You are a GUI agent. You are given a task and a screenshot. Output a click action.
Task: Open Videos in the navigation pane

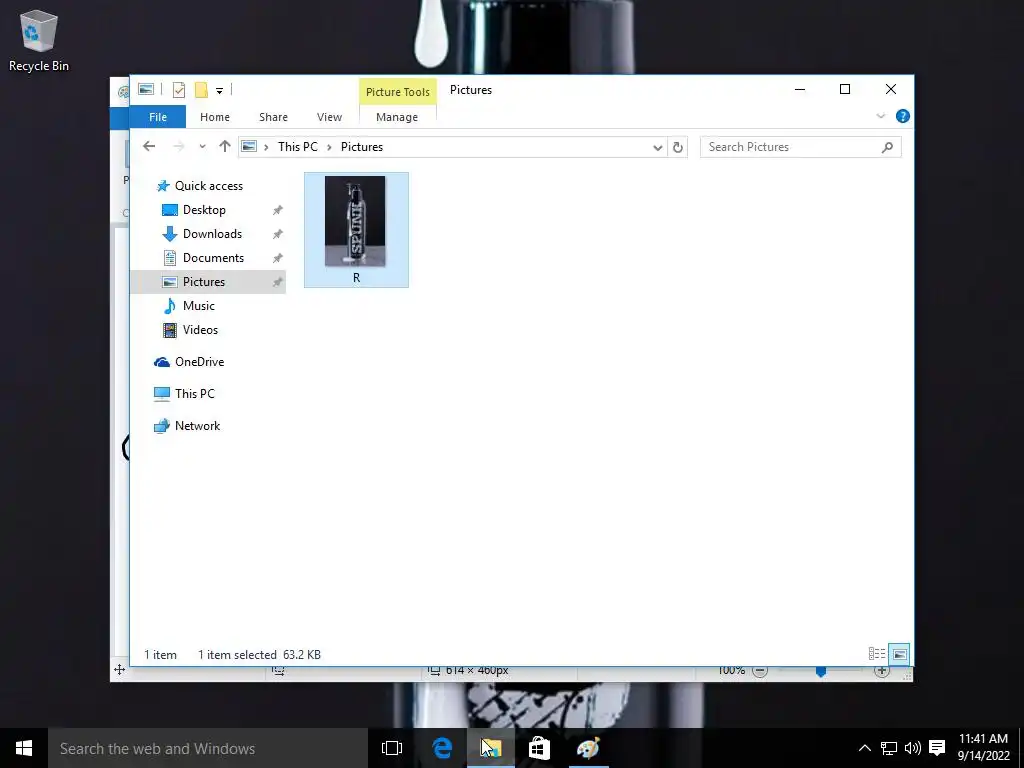coord(200,330)
